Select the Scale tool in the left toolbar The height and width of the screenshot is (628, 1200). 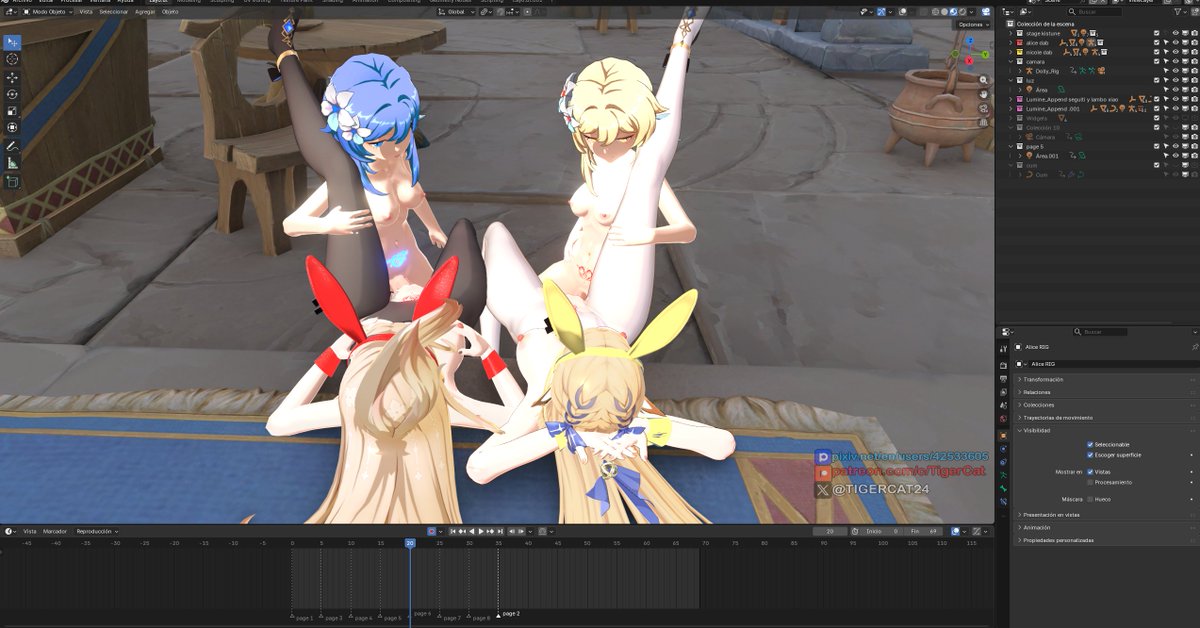pyautogui.click(x=12, y=111)
